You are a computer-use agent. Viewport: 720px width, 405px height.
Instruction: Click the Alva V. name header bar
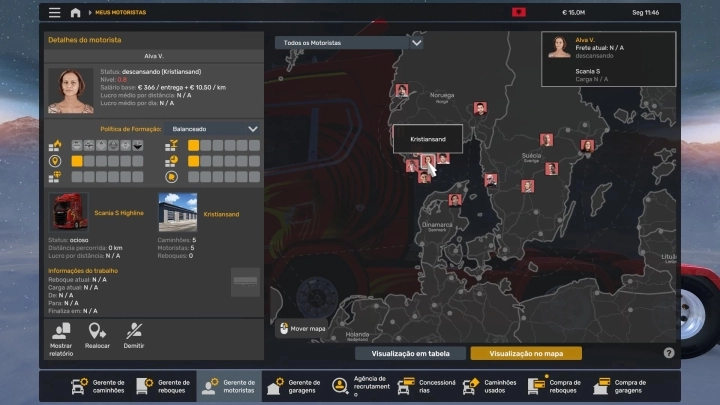pos(154,56)
